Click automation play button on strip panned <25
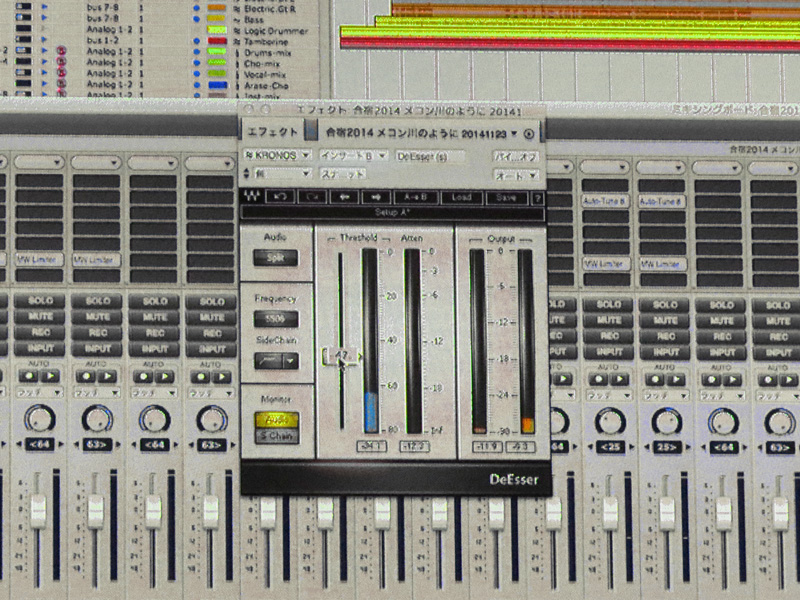Viewport: 800px width, 600px height. pos(619,380)
